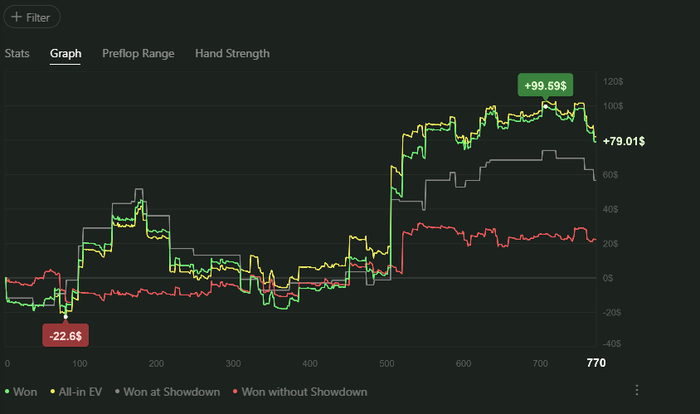Select the Graph tab

pyautogui.click(x=66, y=54)
